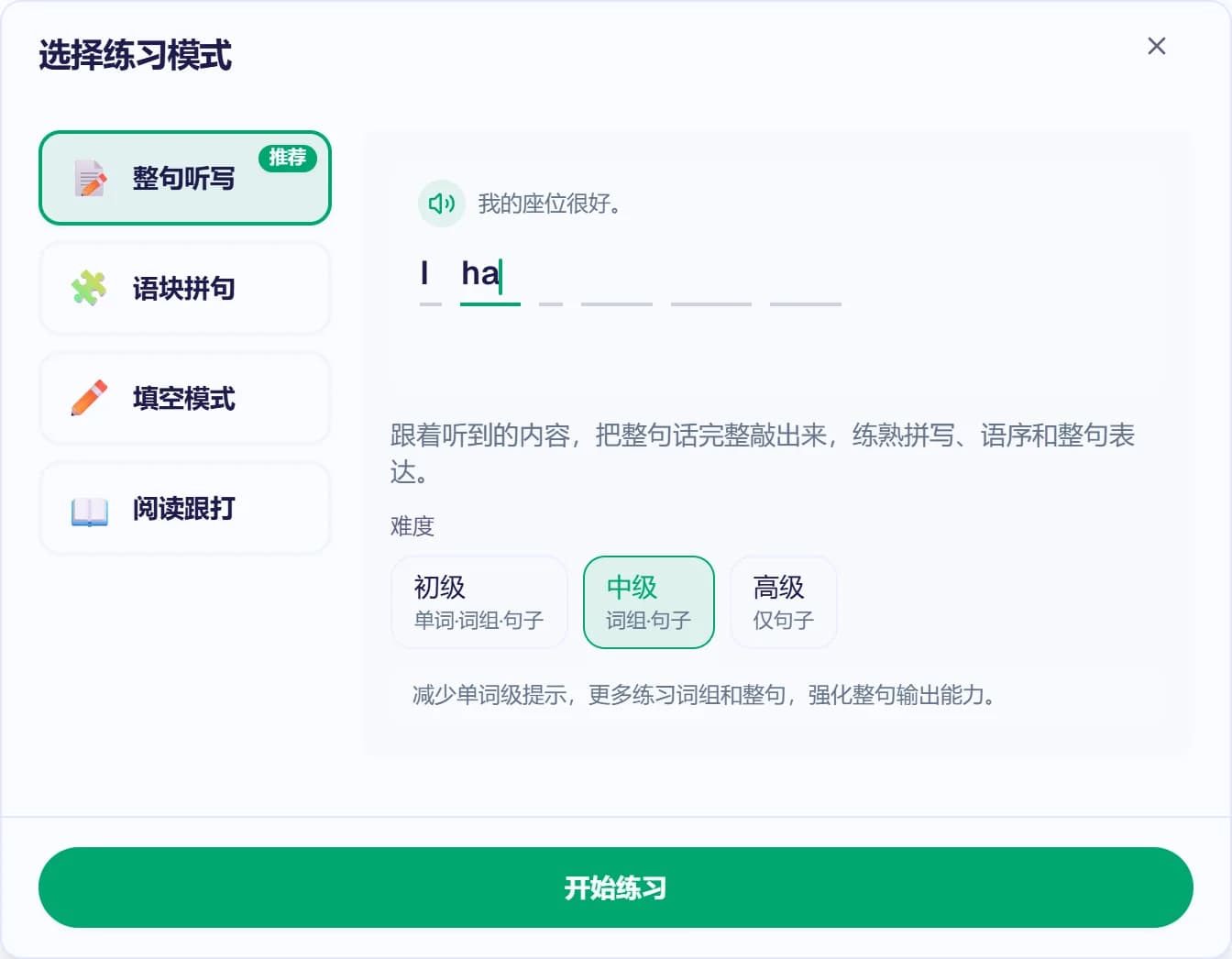
Task: Choose the 填空模式 practice mode label
Action: (x=183, y=398)
